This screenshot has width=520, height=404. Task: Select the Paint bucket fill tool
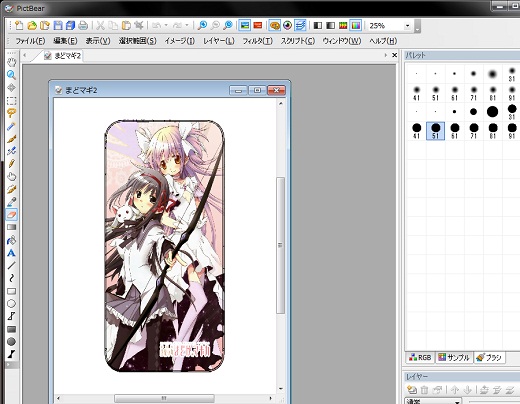coord(11,240)
